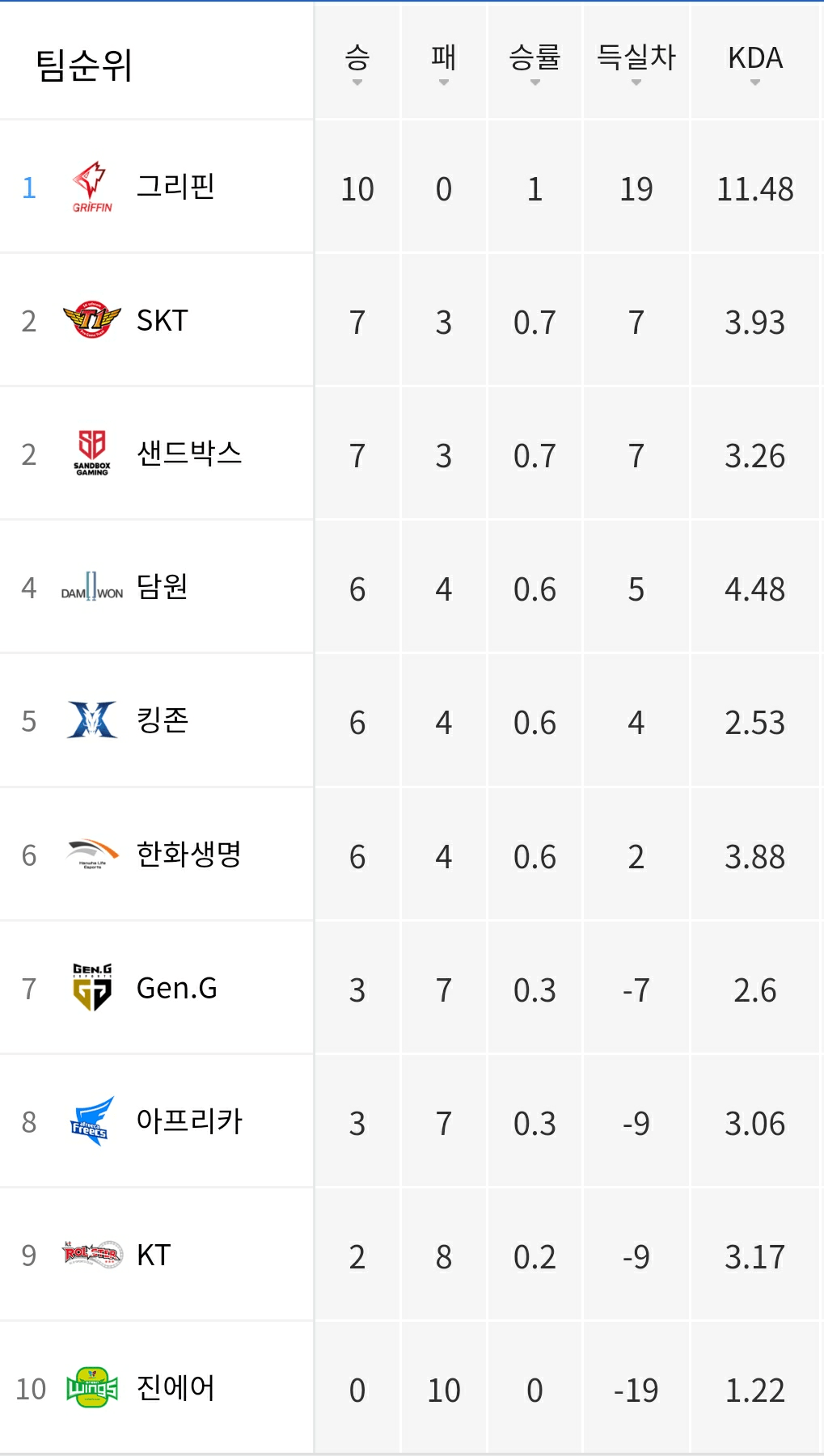The image size is (824, 1456).
Task: Sort by 득실차 column arrow
Action: [x=636, y=82]
